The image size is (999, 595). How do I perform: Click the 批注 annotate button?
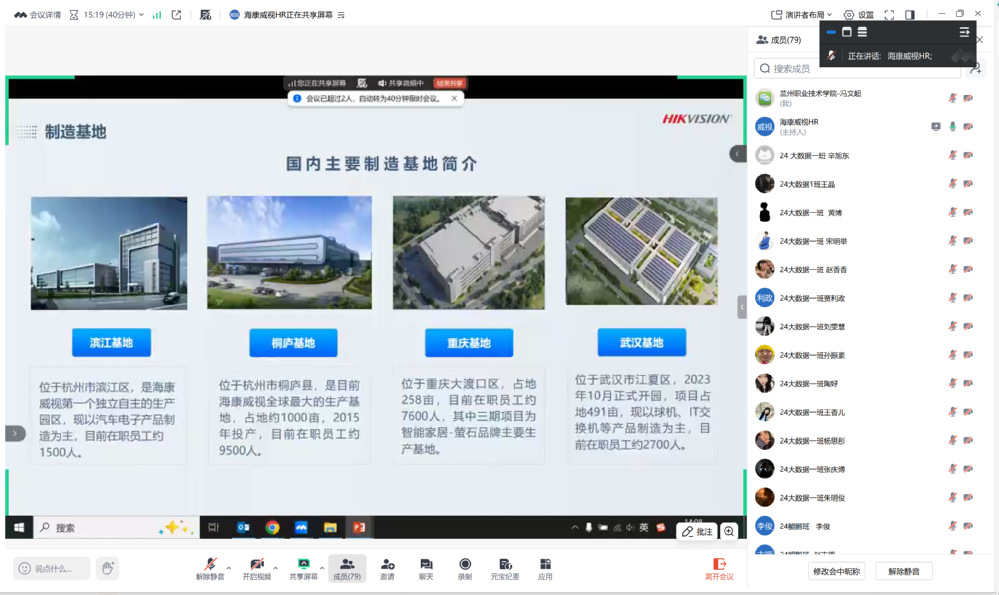point(698,531)
